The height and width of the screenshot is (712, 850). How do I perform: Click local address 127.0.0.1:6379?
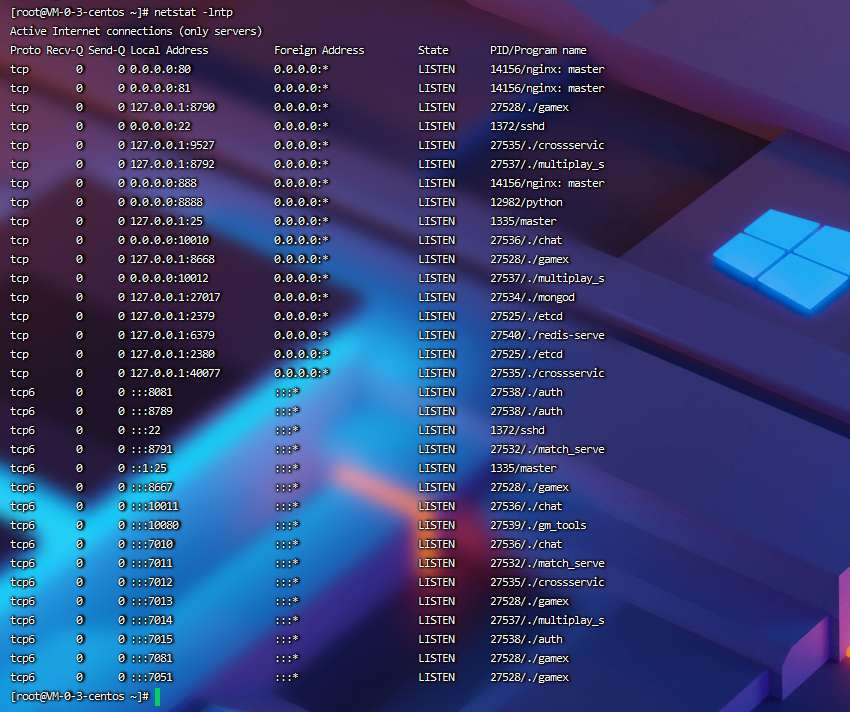coord(172,335)
